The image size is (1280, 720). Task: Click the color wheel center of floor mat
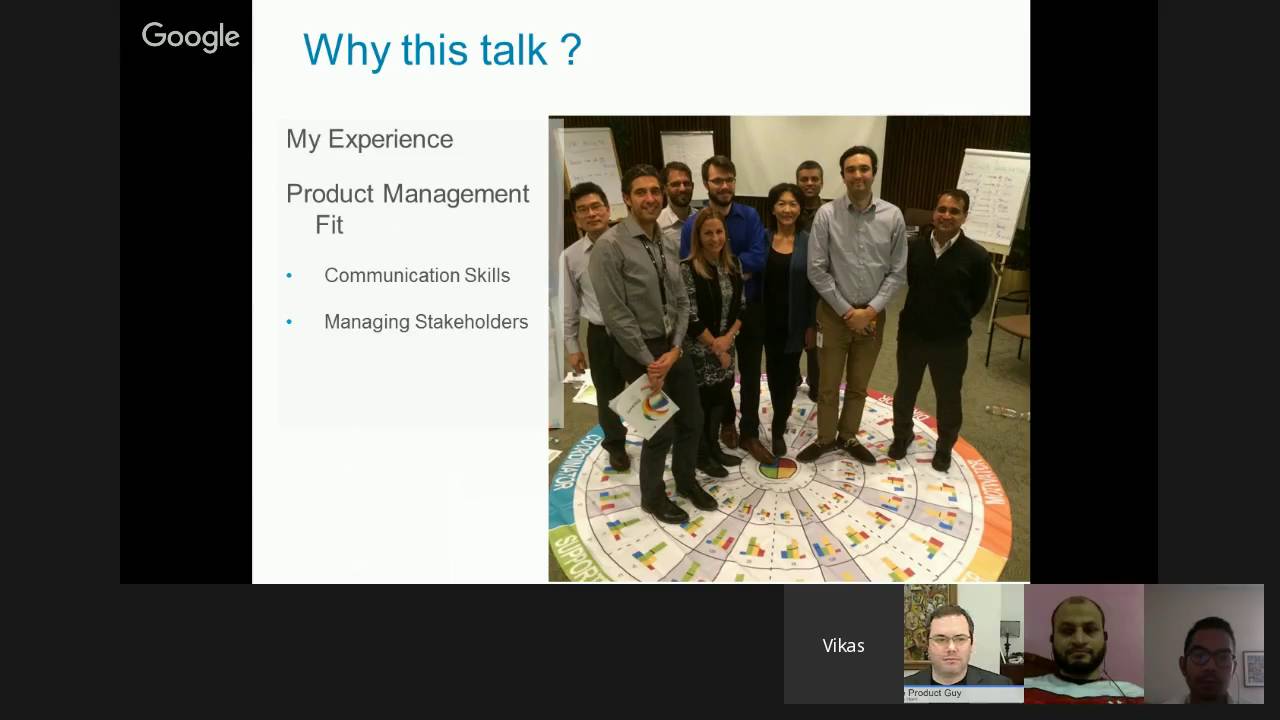(777, 468)
